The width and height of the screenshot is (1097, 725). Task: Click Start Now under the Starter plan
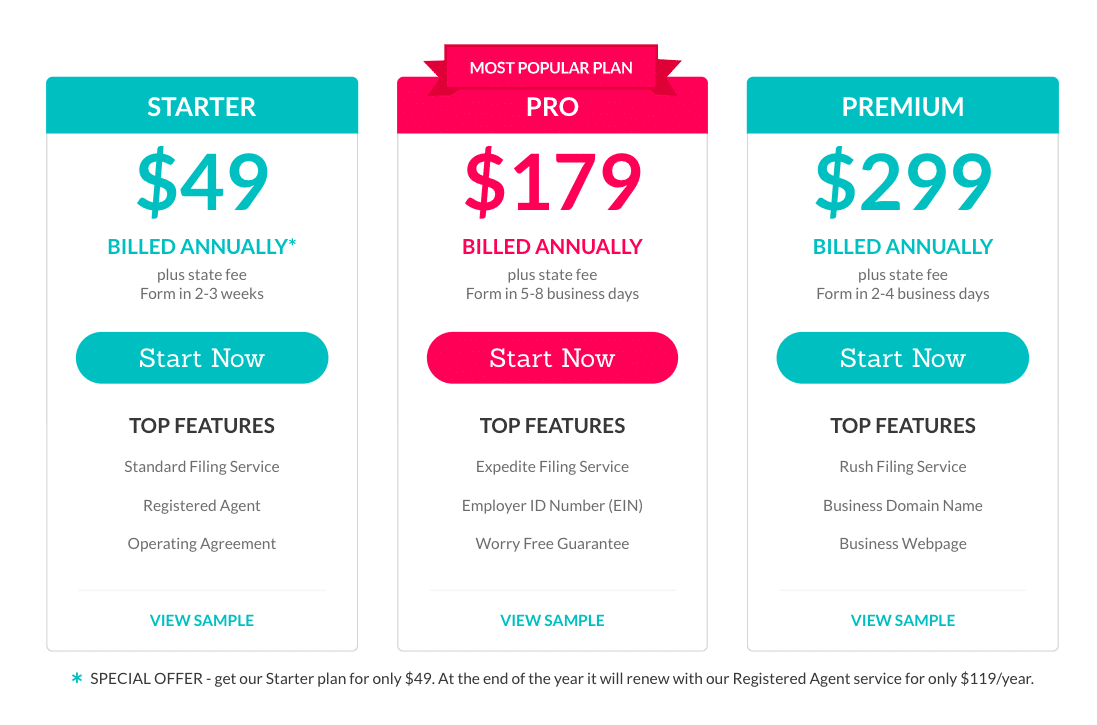pos(201,358)
